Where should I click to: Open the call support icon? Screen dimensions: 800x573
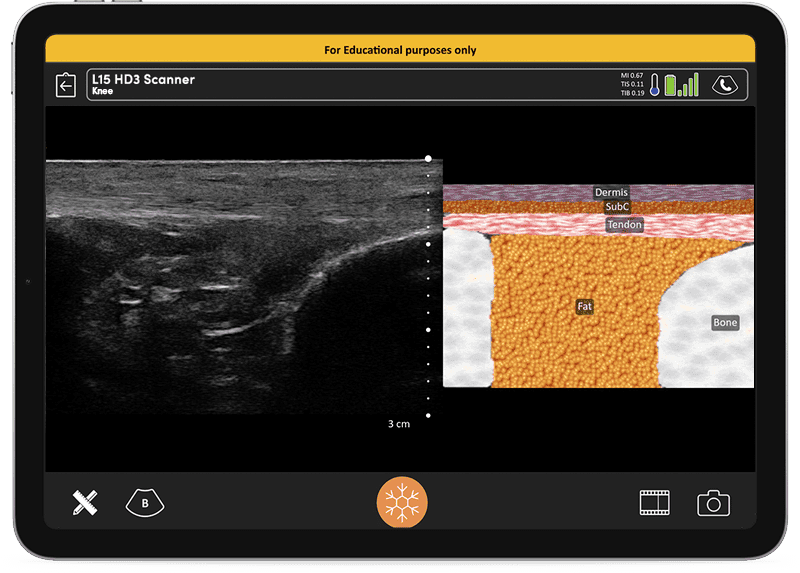tap(723, 86)
